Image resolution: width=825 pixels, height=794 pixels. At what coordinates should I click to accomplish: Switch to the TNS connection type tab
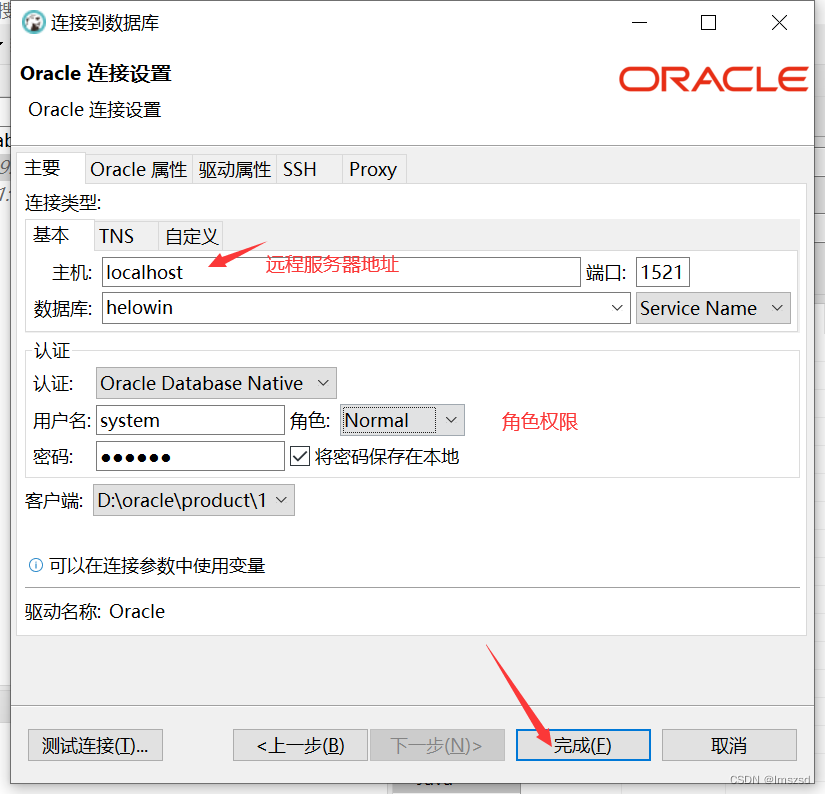pos(117,235)
